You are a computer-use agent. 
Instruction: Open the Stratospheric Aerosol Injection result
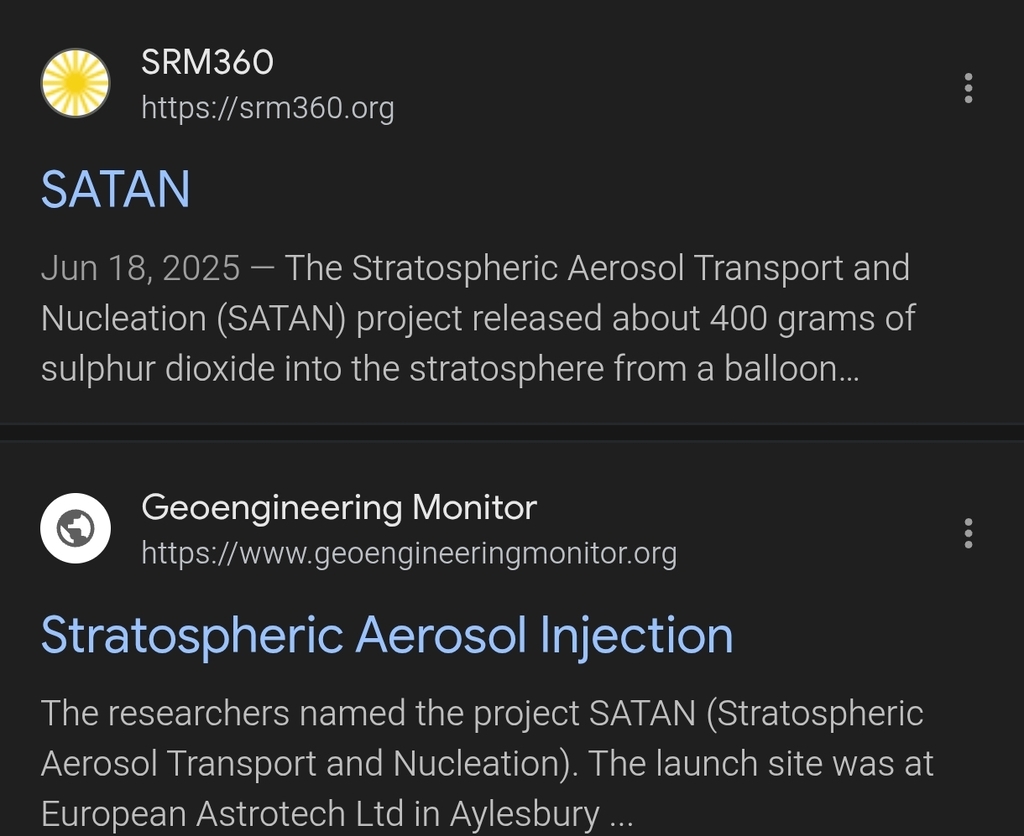386,635
